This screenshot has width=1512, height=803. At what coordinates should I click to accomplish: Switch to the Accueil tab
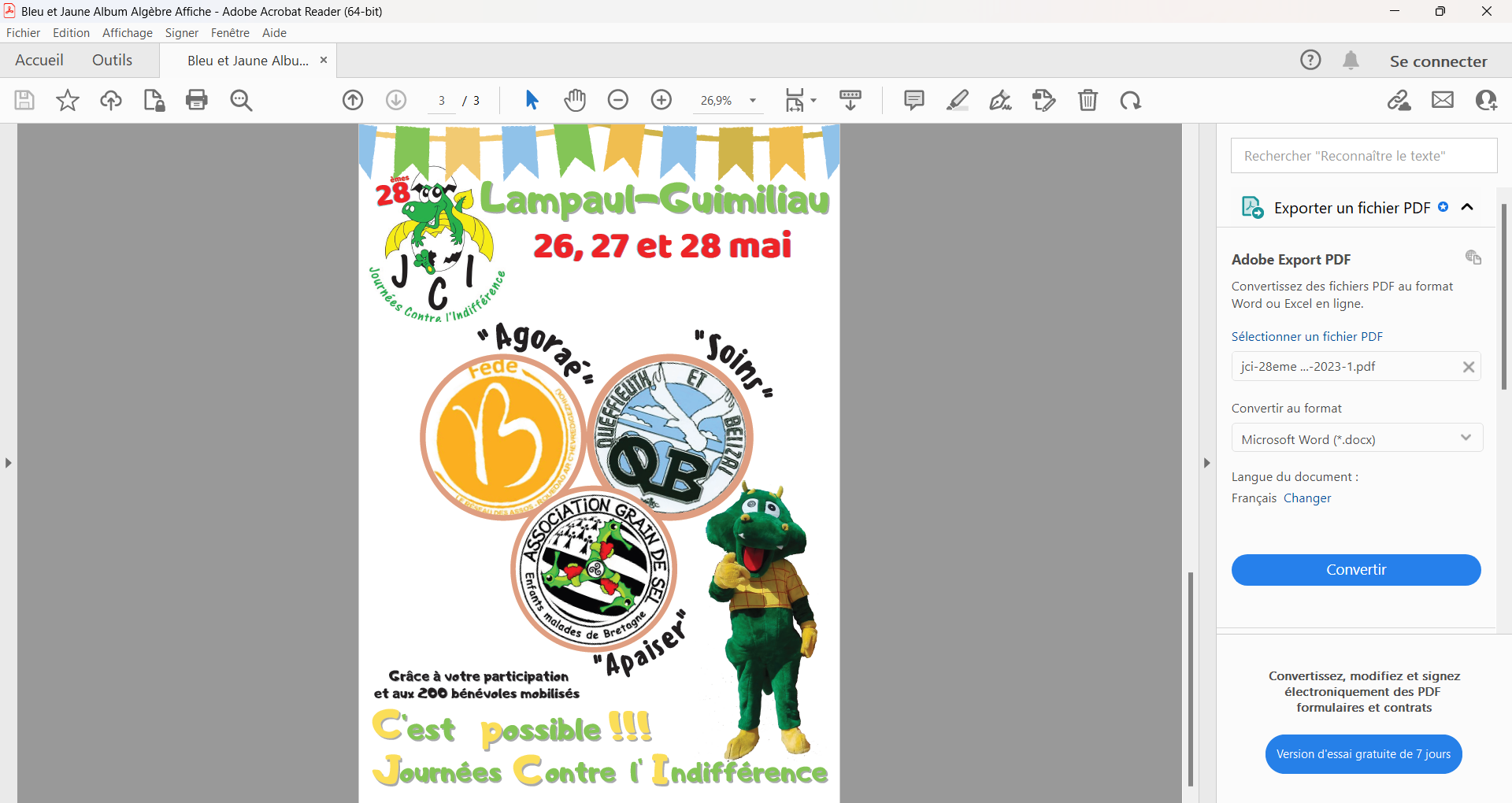[39, 60]
